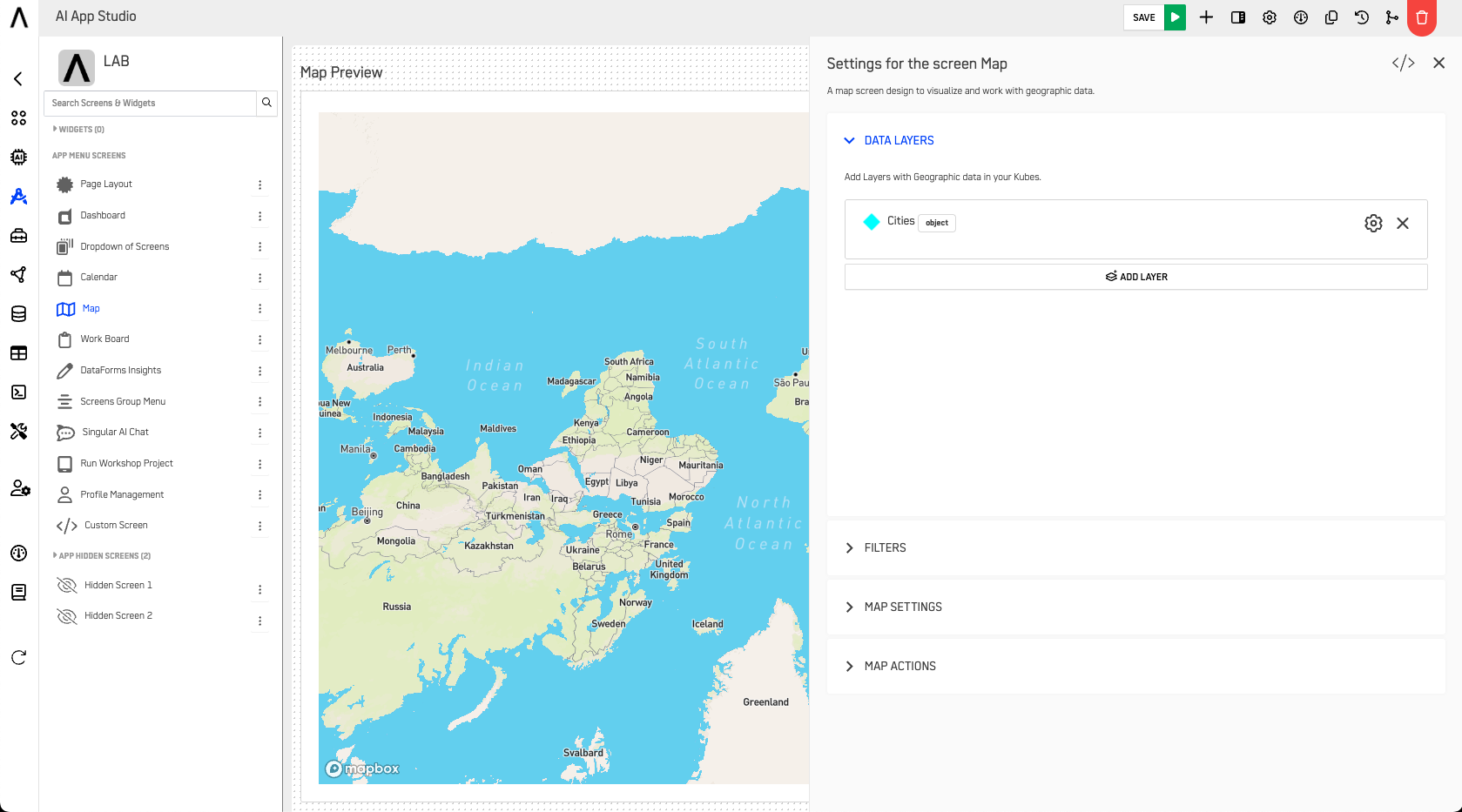Expand the MAP ACTIONS section
Viewport: 1462px width, 812px height.
pos(890,666)
